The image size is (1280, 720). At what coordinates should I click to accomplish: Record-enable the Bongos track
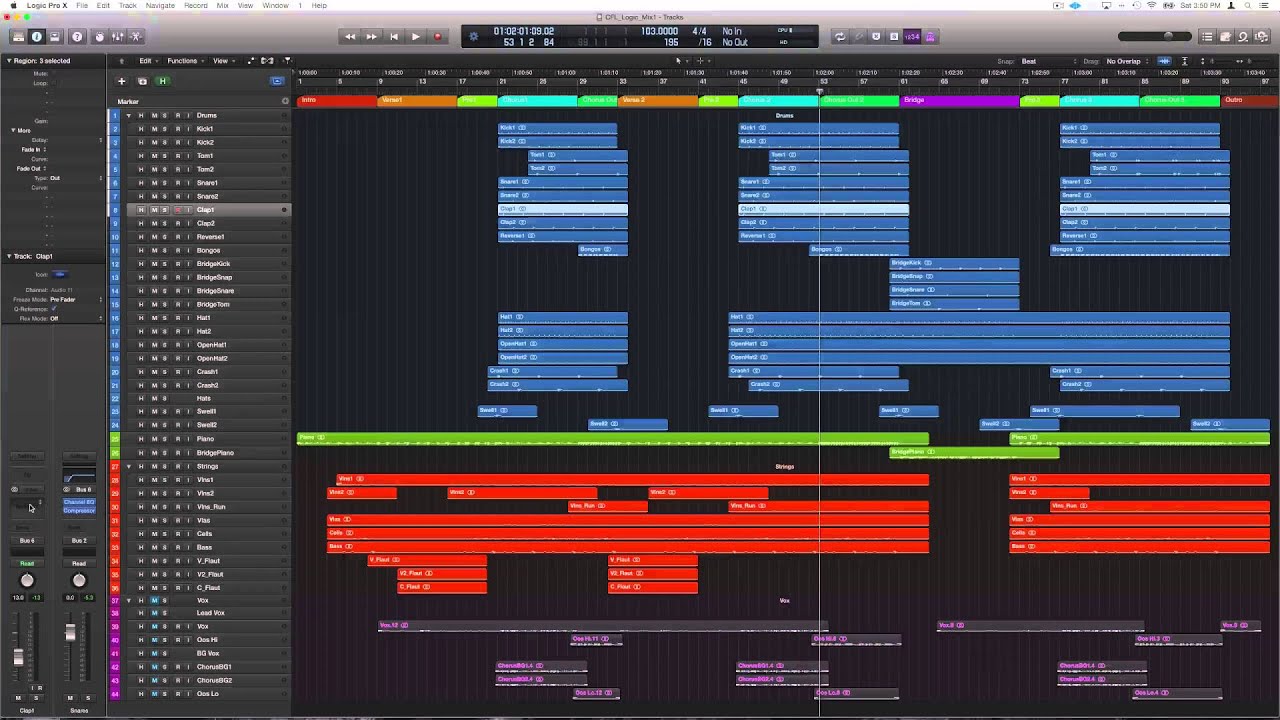pos(177,250)
